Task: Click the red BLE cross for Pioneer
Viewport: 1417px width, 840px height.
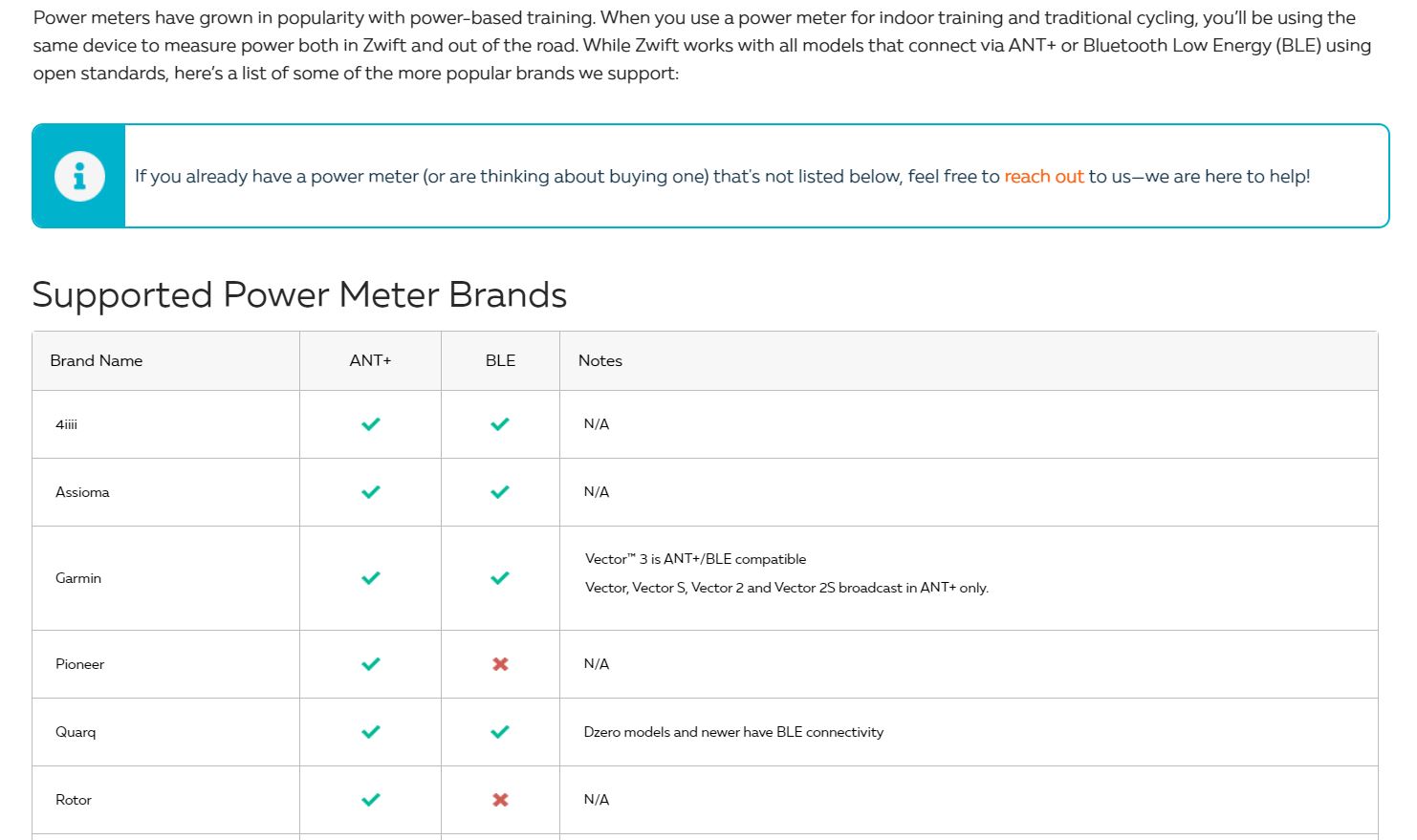Action: point(500,664)
